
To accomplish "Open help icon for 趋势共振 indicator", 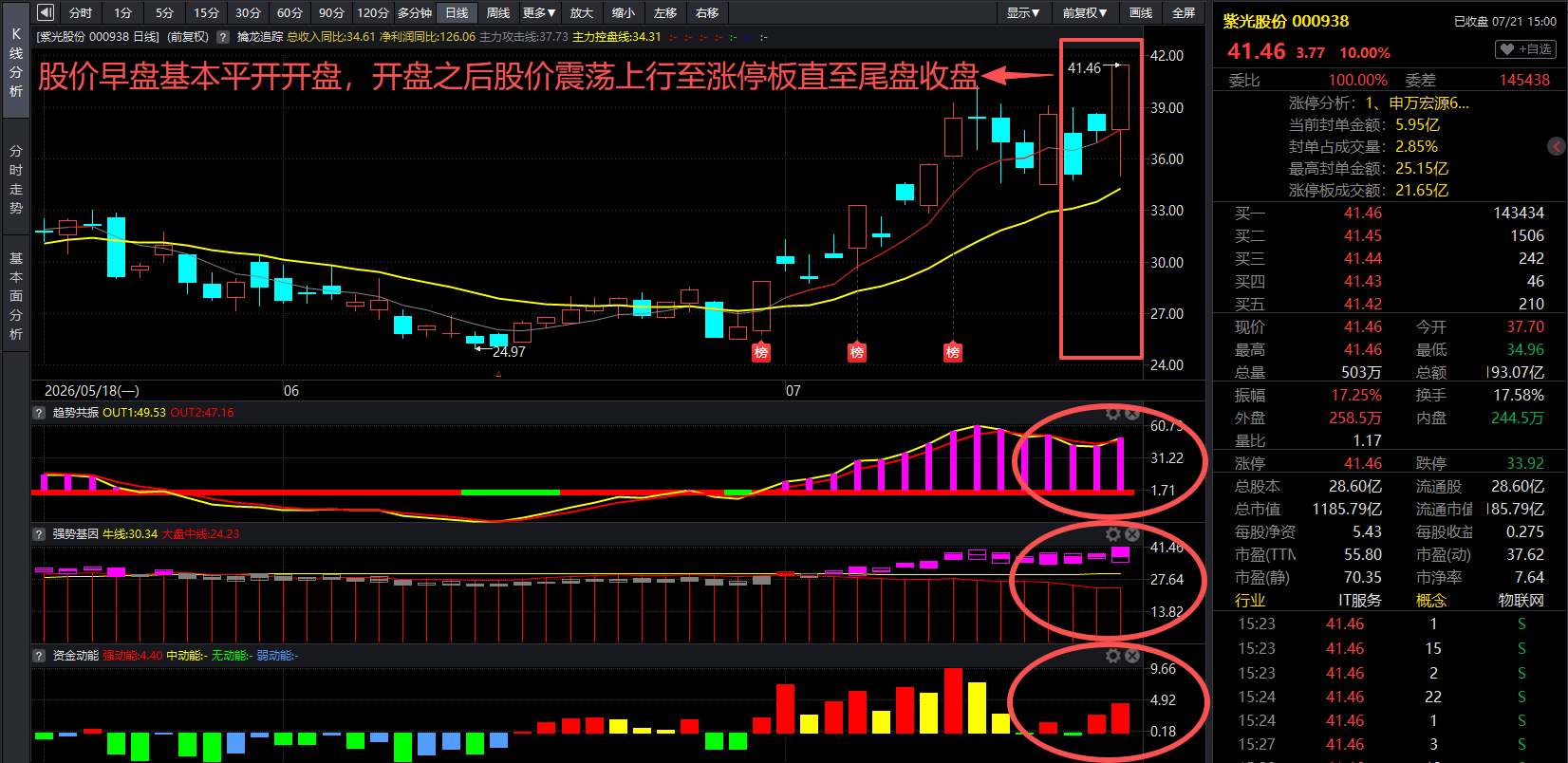I will click(x=39, y=413).
